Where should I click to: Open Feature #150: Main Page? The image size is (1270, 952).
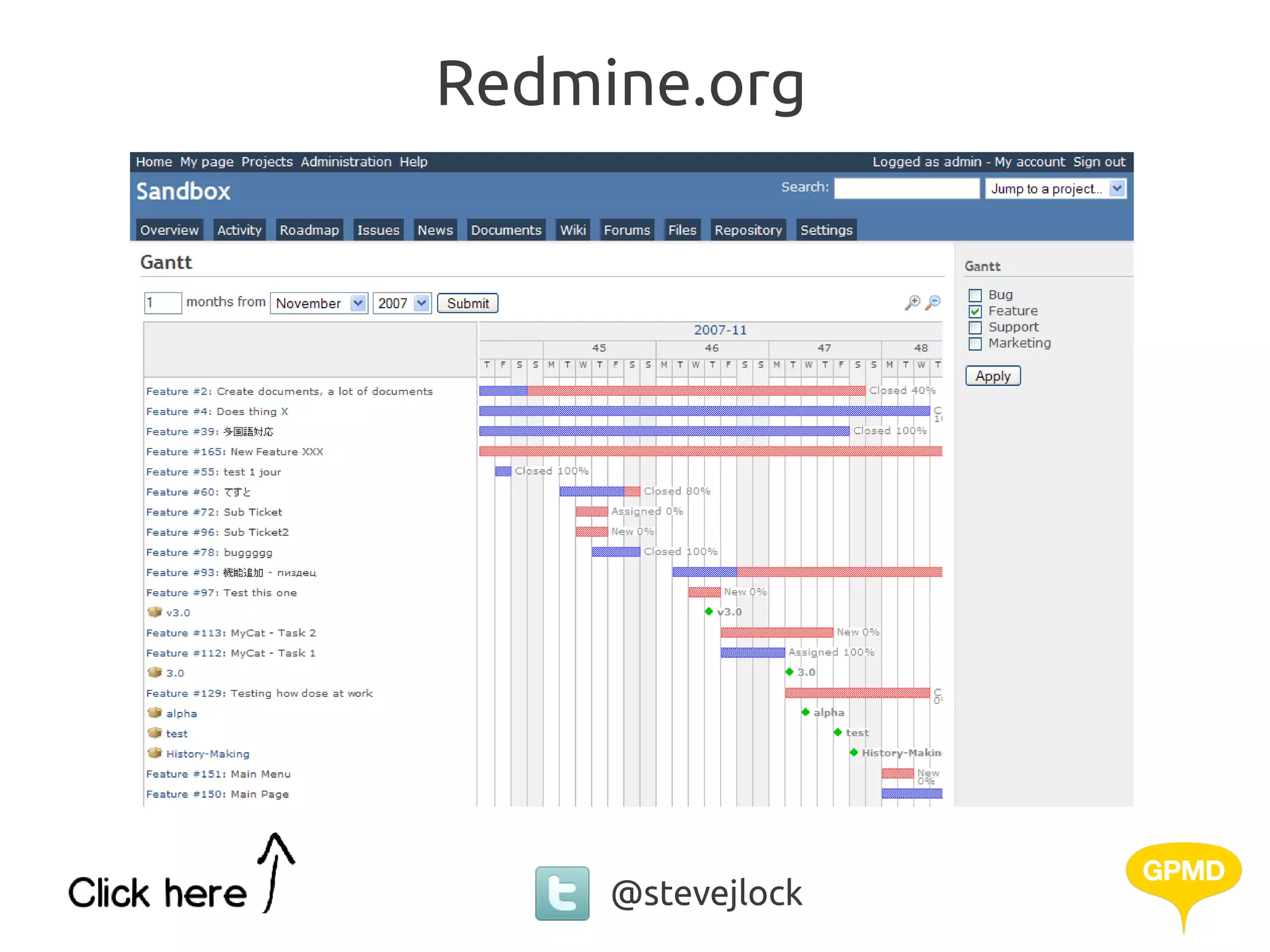217,794
